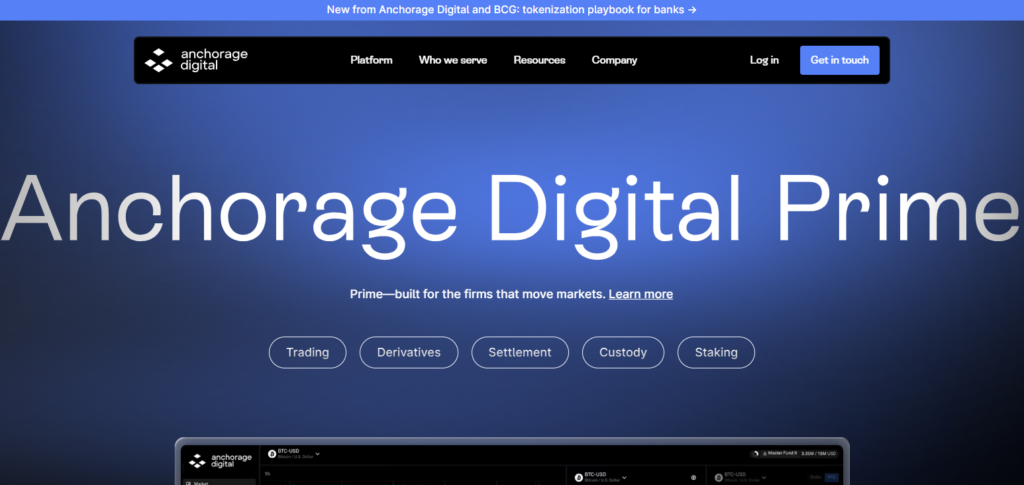
Task: Open the Company menu
Action: (x=615, y=60)
